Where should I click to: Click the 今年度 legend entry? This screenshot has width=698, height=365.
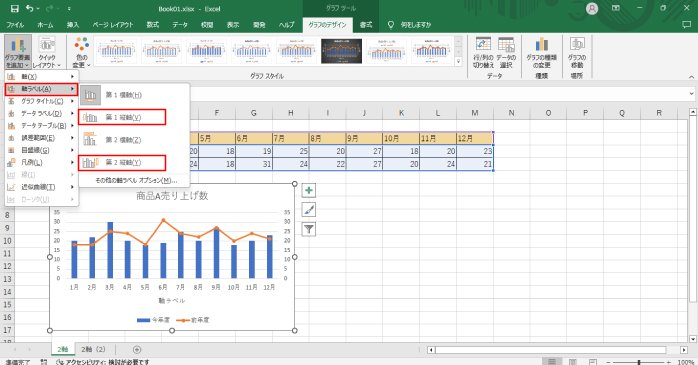coord(154,320)
